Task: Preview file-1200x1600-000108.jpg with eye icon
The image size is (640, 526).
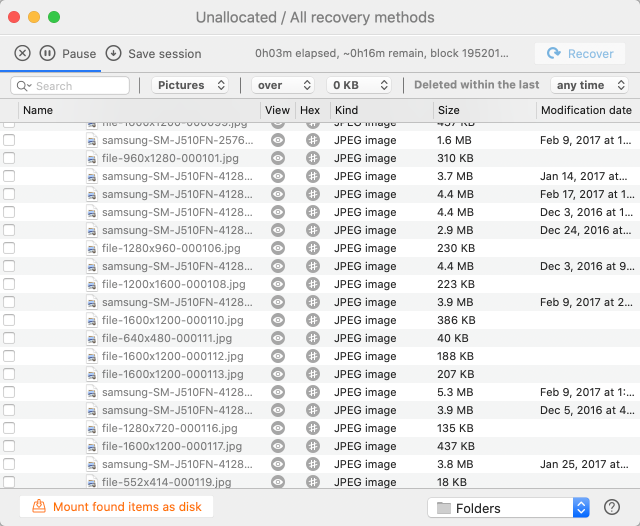Action: point(278,284)
